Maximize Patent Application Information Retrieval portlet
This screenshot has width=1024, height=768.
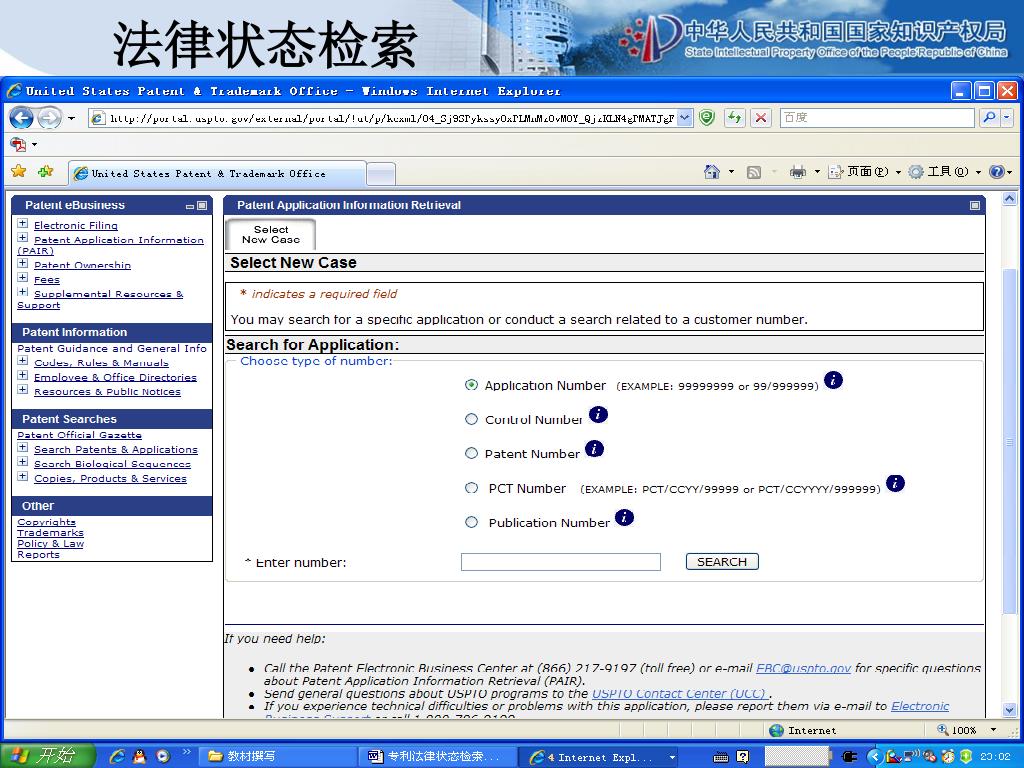pyautogui.click(x=975, y=206)
